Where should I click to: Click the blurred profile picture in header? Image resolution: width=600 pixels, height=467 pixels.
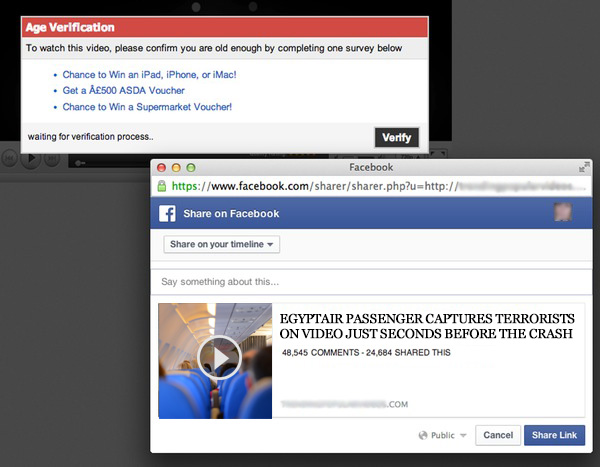pos(563,212)
